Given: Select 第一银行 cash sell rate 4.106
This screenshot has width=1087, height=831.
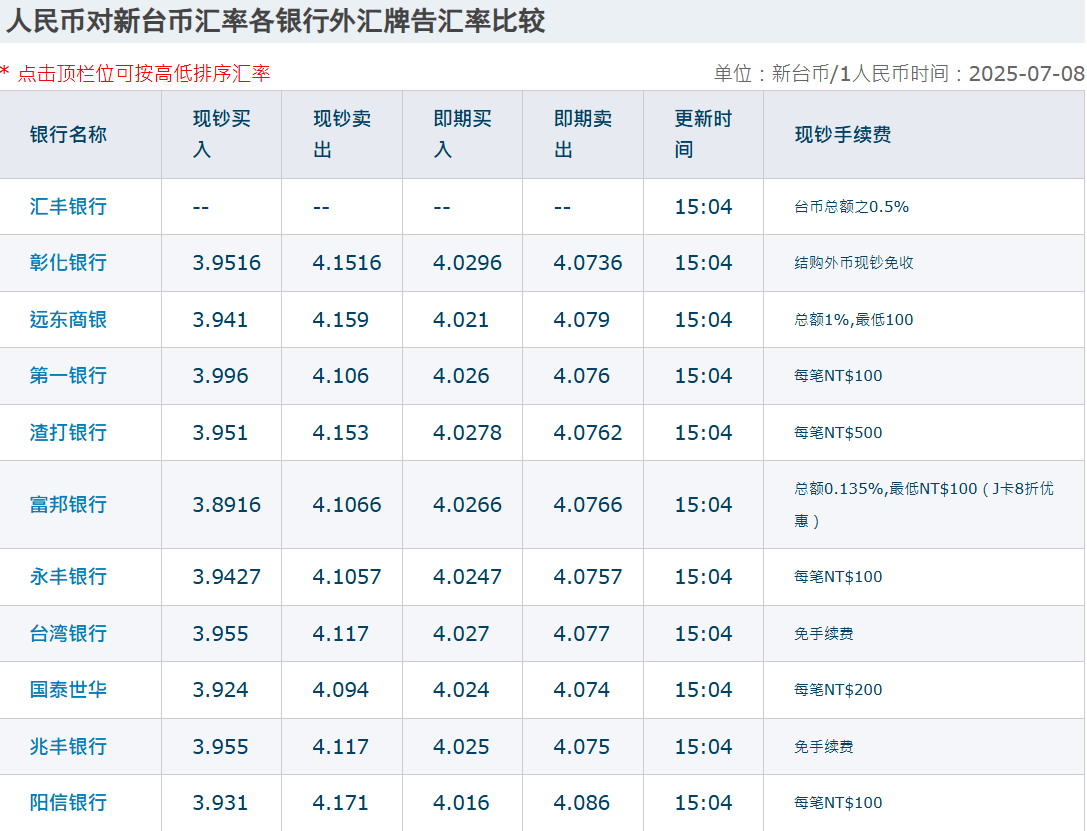Looking at the screenshot, I should 340,376.
